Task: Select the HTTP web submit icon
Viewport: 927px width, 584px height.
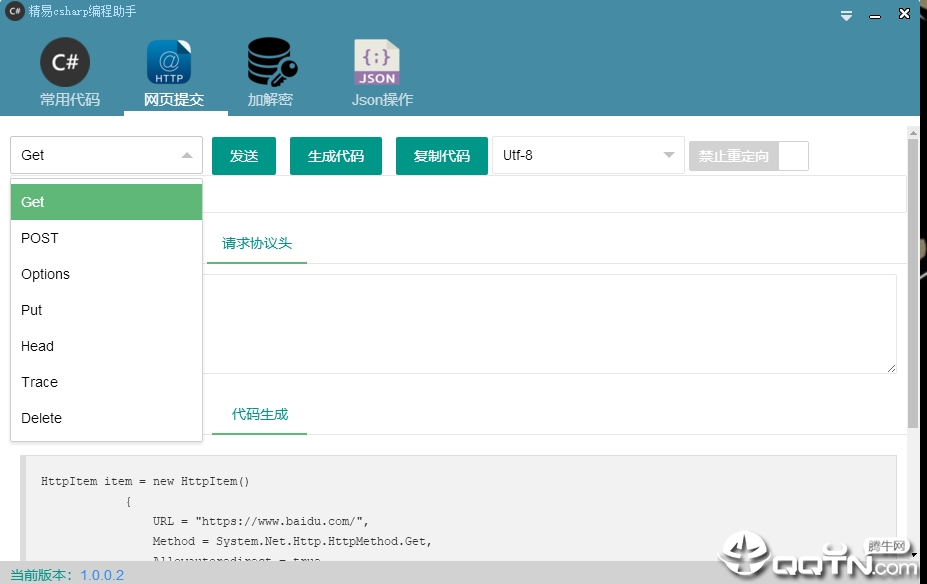Action: click(169, 62)
